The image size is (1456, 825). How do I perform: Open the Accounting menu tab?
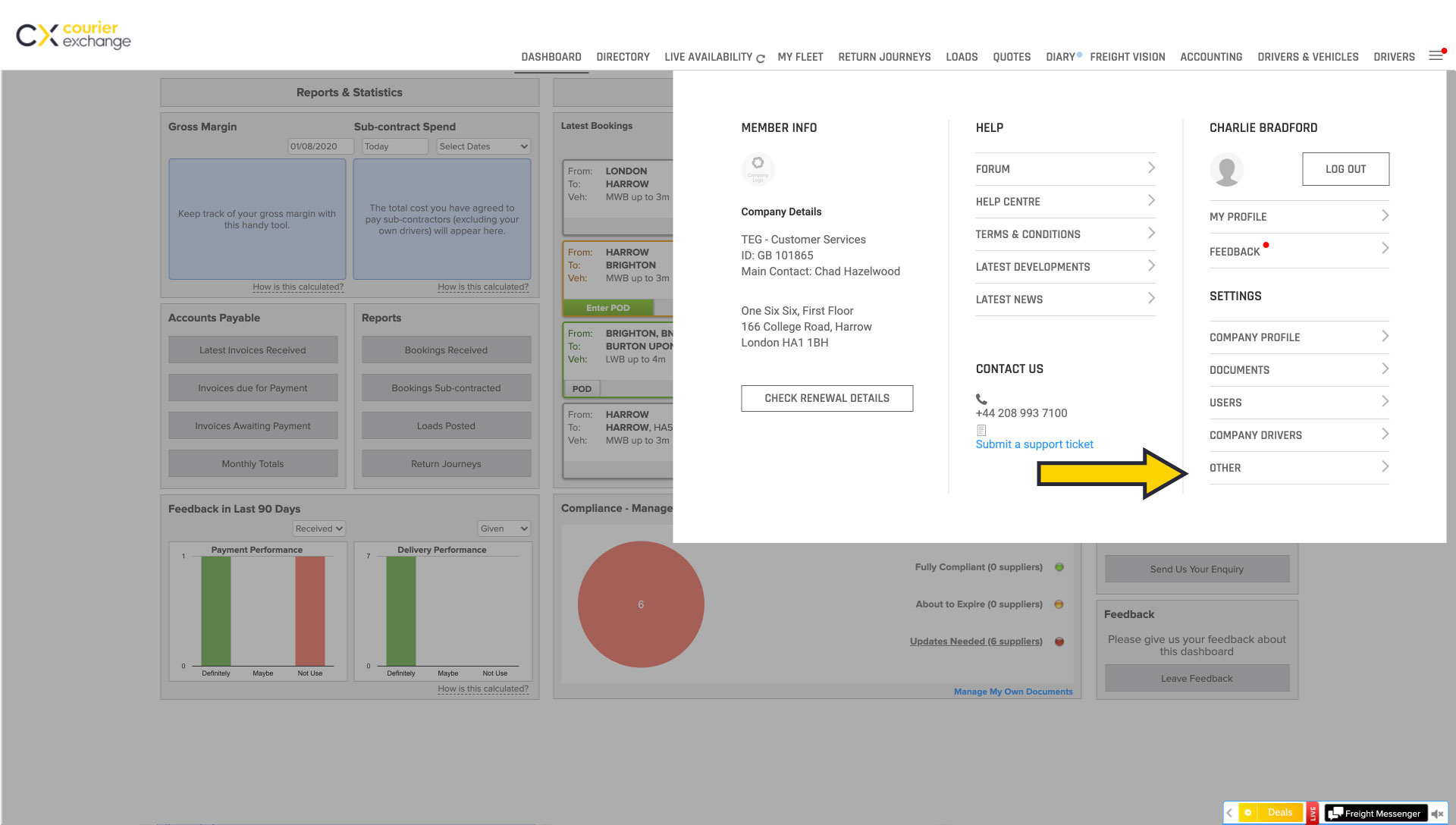click(x=1210, y=57)
